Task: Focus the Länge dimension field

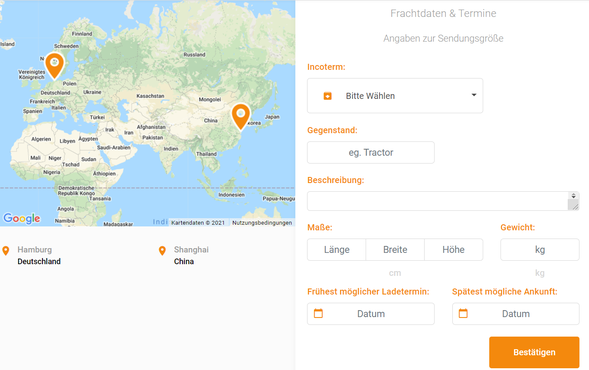Action: 337,249
